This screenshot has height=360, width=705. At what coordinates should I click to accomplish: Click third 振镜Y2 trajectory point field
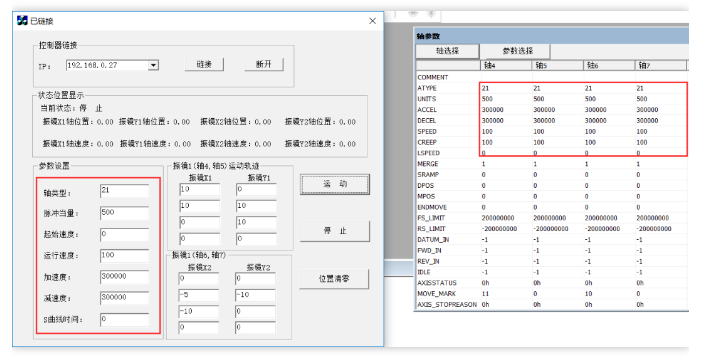255,311
